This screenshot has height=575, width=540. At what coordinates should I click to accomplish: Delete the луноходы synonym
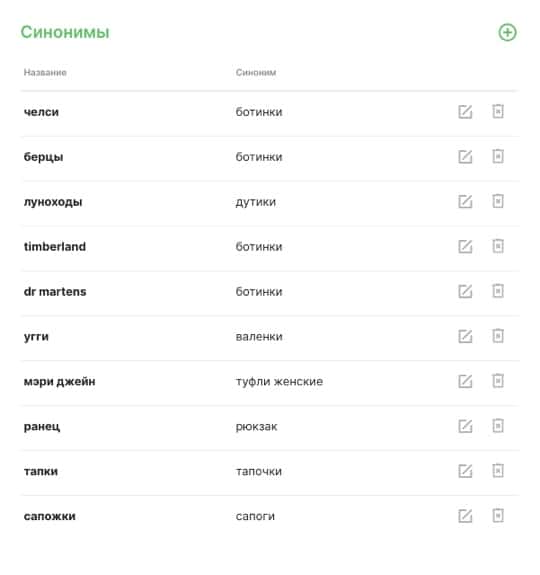click(x=498, y=201)
